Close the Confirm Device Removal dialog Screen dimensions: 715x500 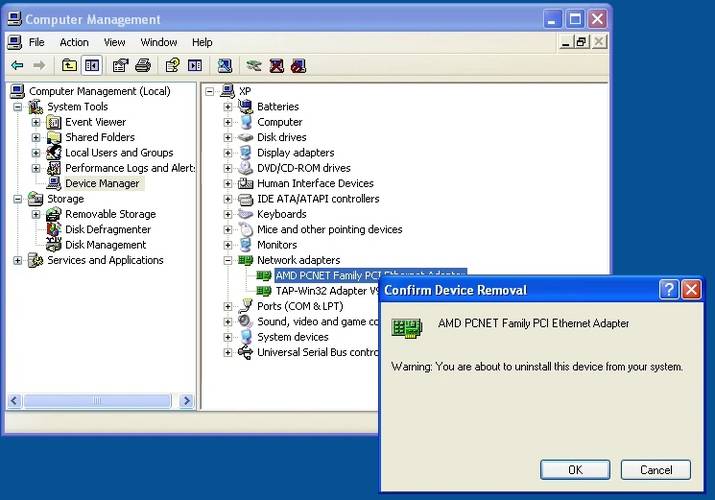tap(691, 289)
